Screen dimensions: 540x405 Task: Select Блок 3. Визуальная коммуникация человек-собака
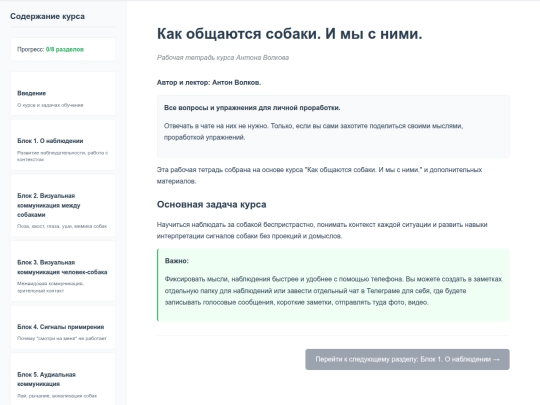pos(63,271)
